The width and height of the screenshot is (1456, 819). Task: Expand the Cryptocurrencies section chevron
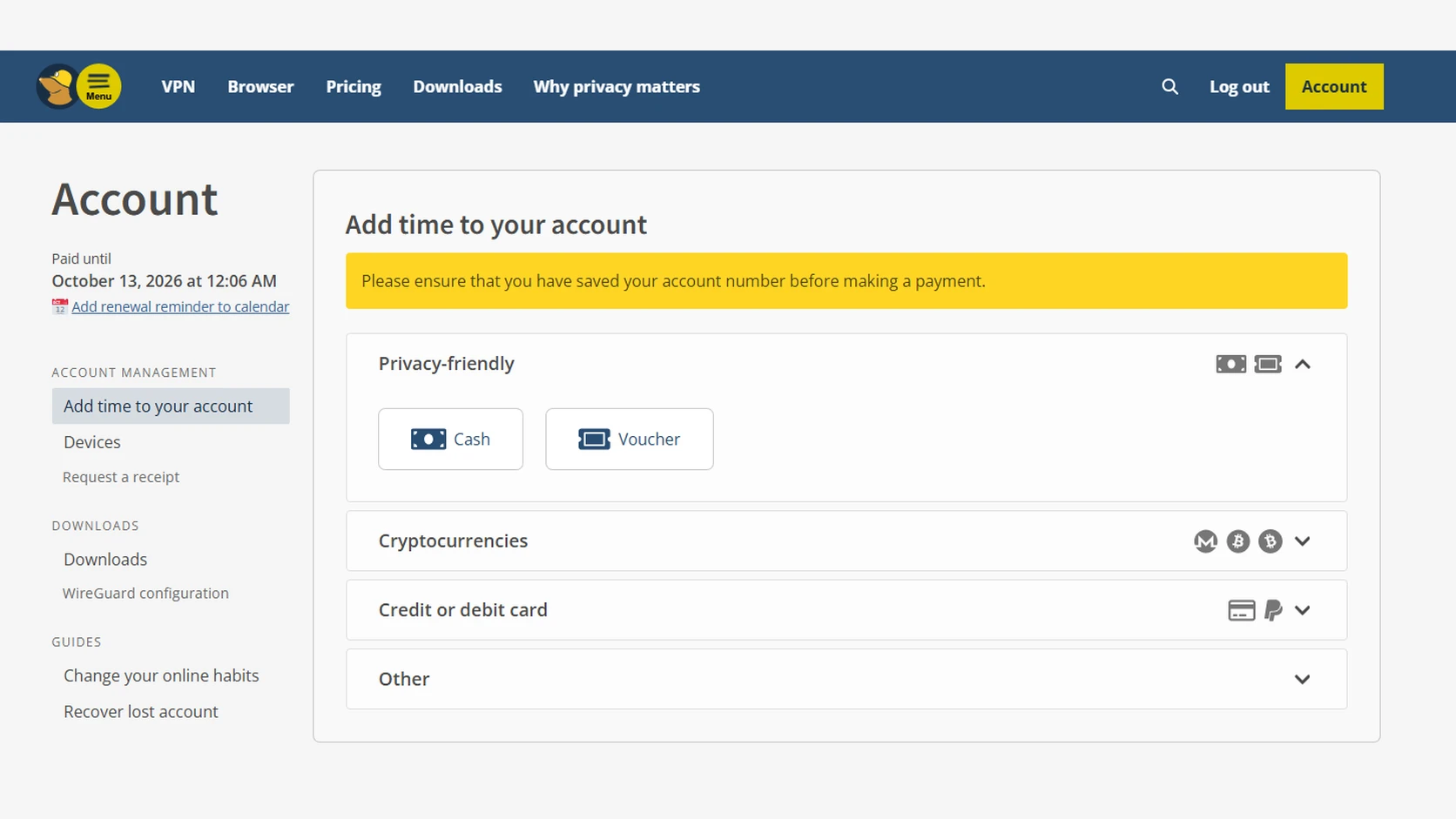click(1302, 541)
